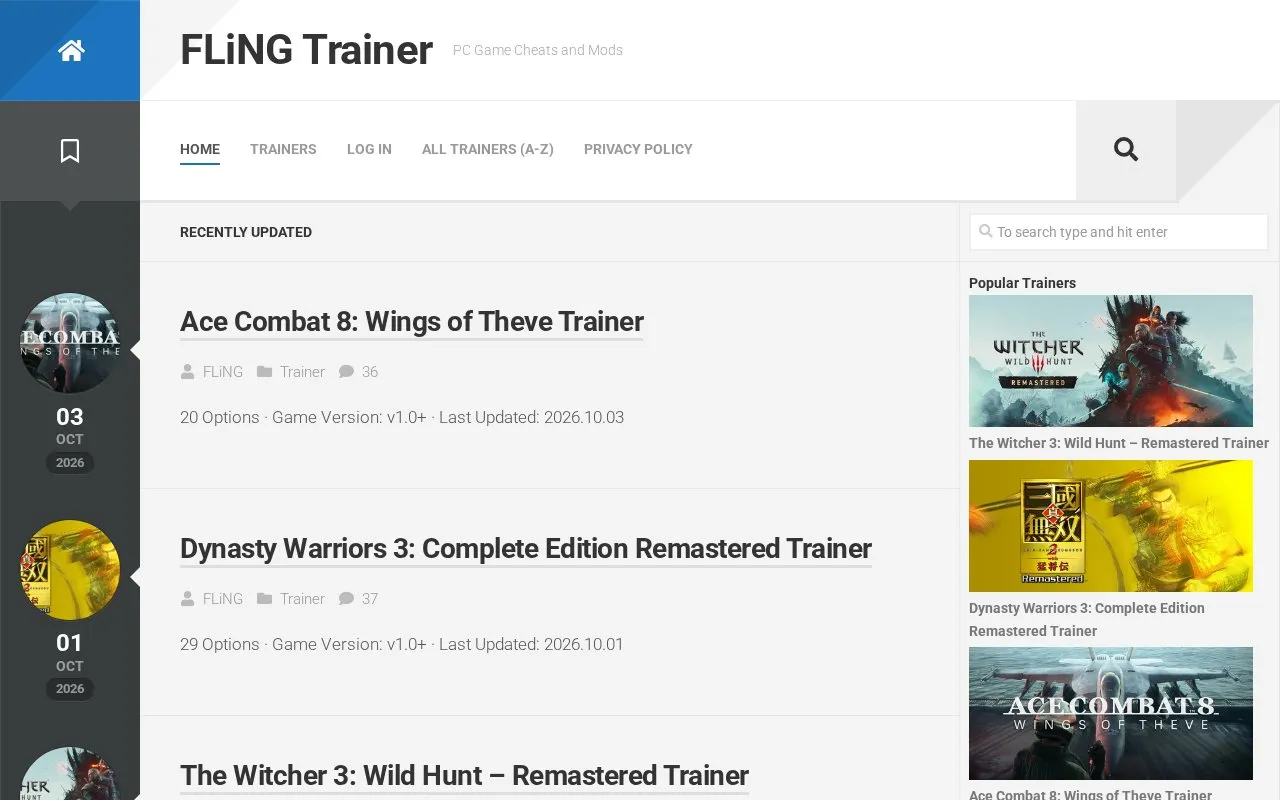Click the 'Popular Trainers' heading
This screenshot has height=800, width=1280.
coord(1022,283)
